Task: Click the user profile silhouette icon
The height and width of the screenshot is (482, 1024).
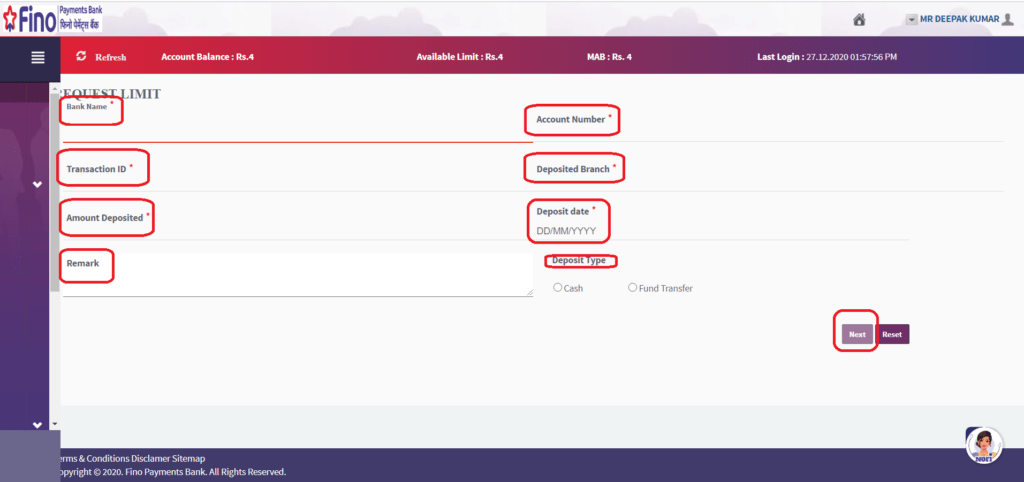Action: (1010, 20)
